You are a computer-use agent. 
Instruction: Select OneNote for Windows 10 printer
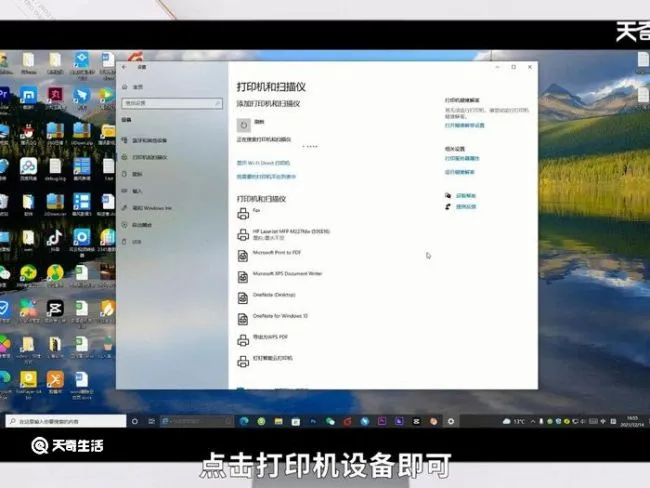[x=272, y=319]
